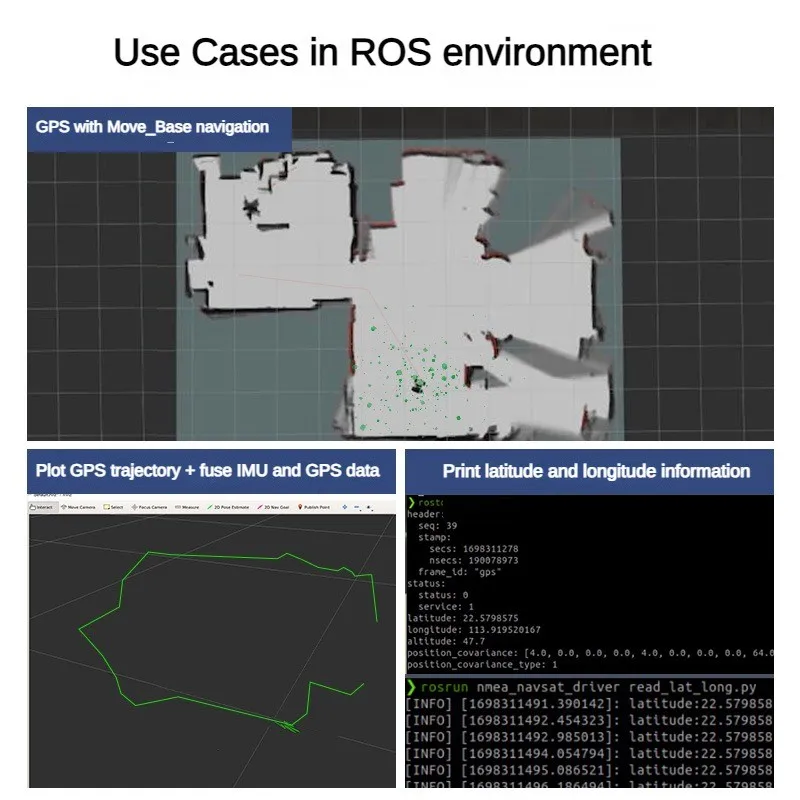Viewport: 800px width, 800px height.
Task: Click the log line with timestamp 1698311492.454323
Action: point(589,720)
